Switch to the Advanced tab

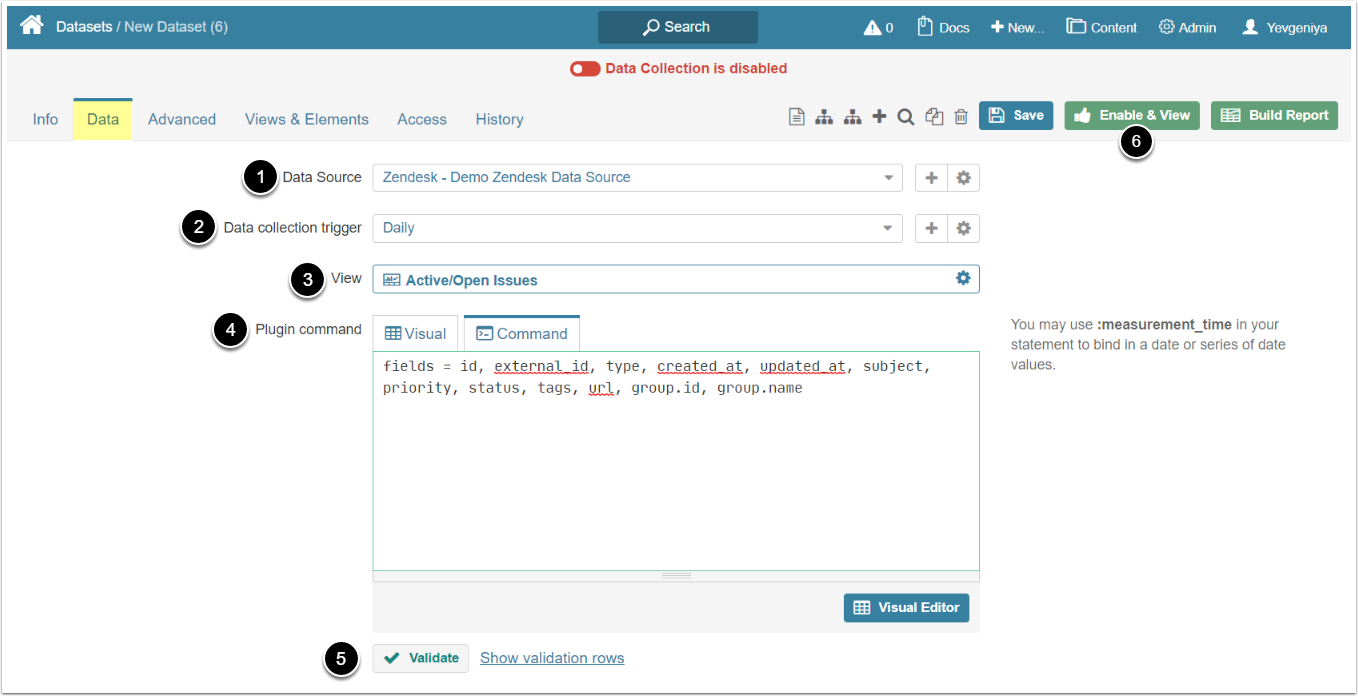[x=182, y=119]
